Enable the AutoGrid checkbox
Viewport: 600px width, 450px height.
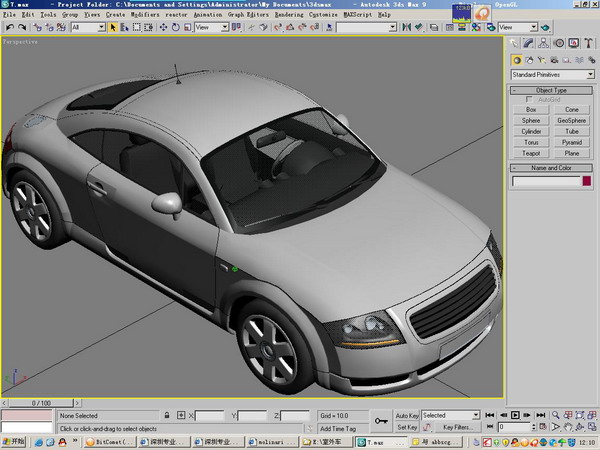(529, 99)
